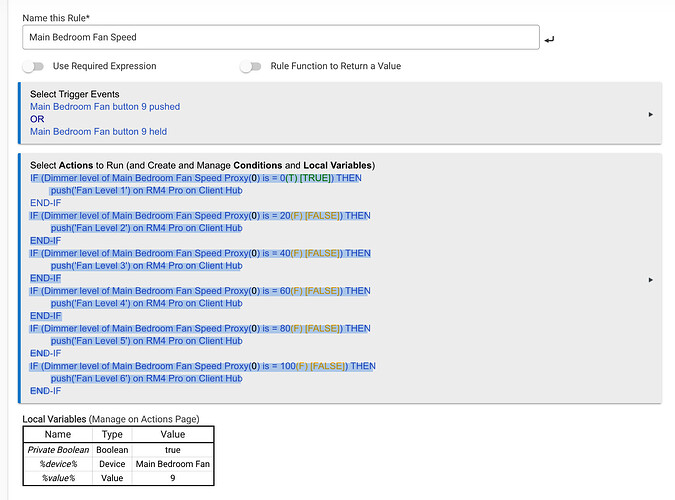Click the 'Select Trigger Events' heading

click(x=74, y=94)
